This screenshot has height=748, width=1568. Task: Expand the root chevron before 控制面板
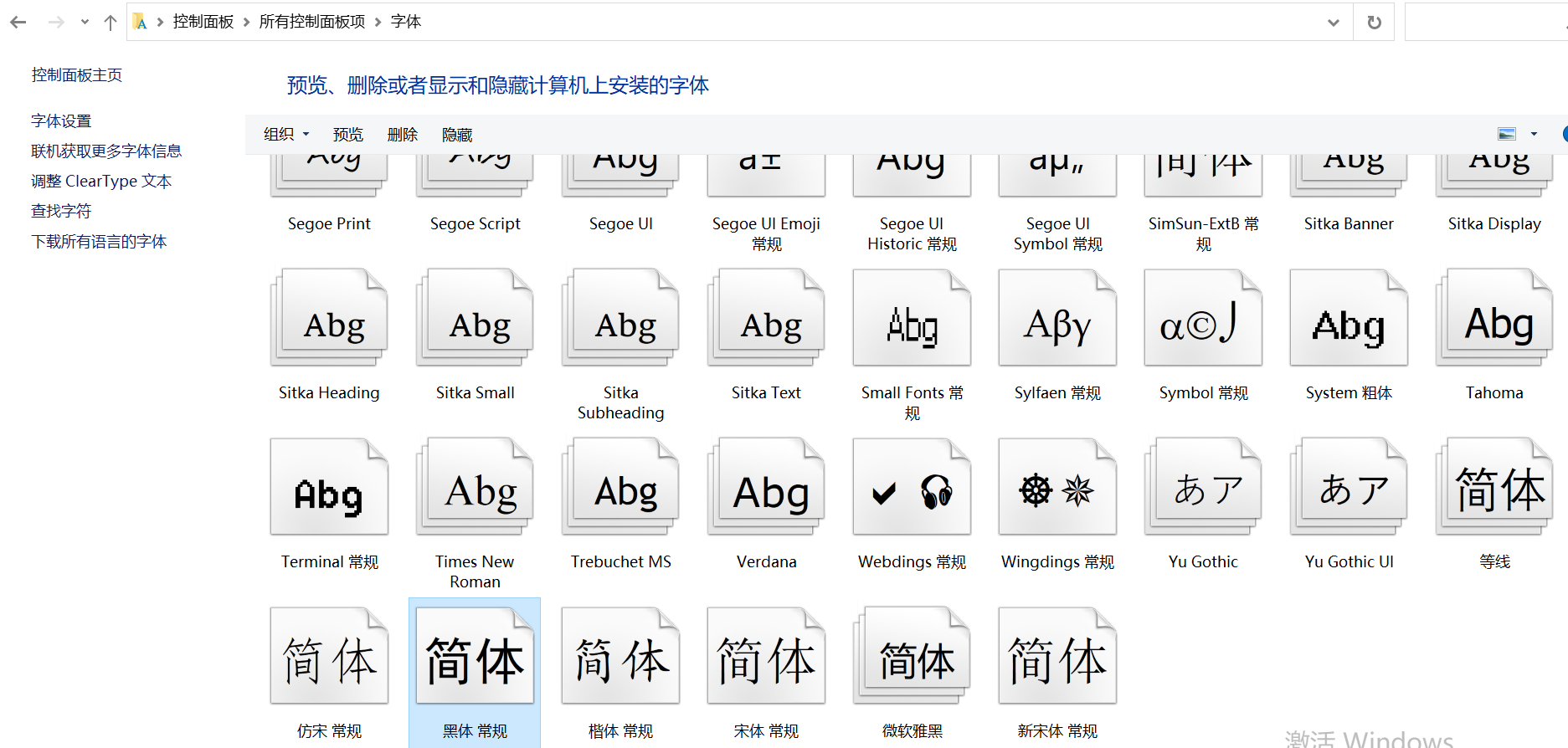click(x=160, y=22)
